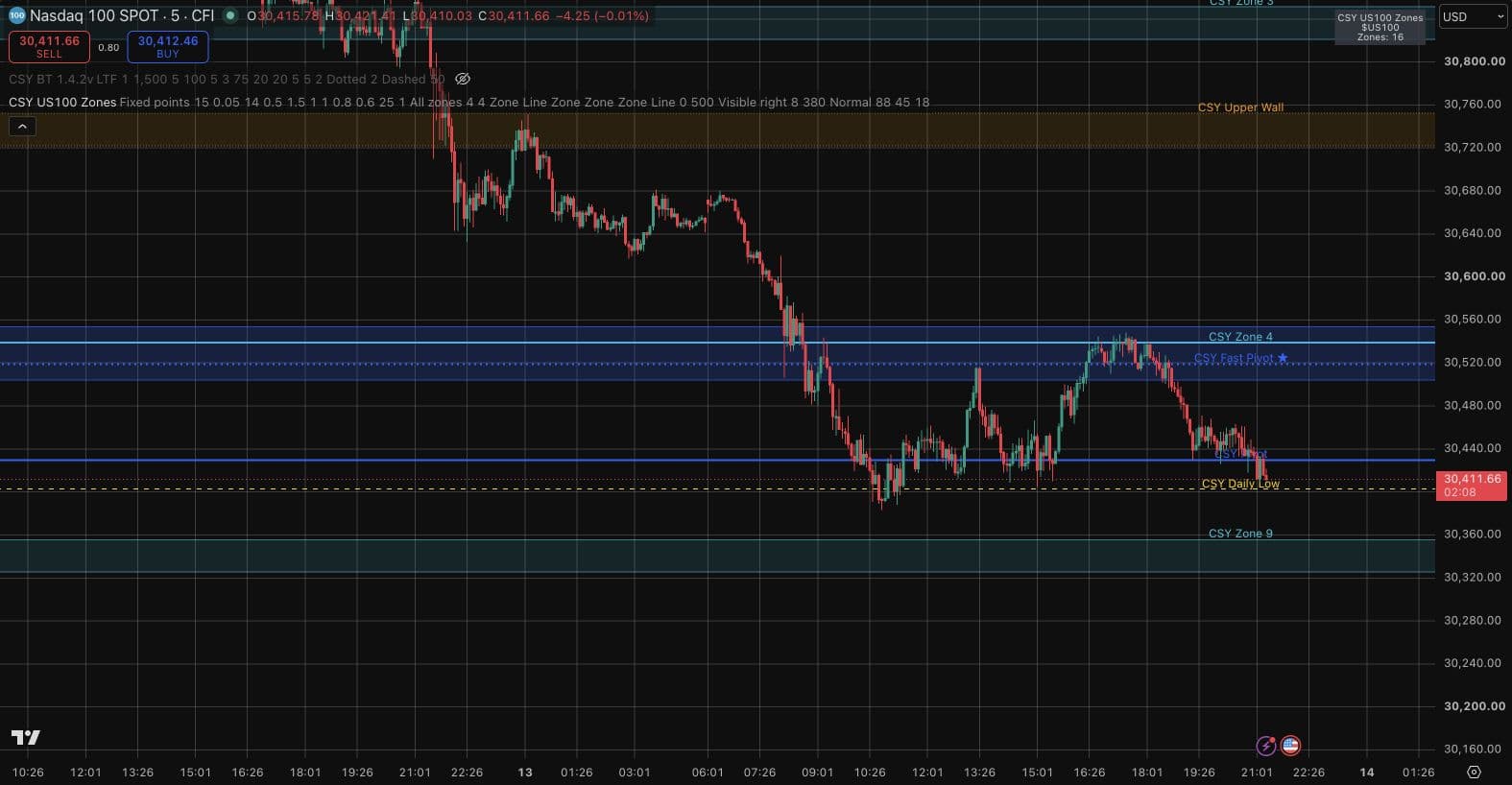Image resolution: width=1512 pixels, height=785 pixels.
Task: Click the 30,200.00 price scale label
Action: click(x=1474, y=706)
